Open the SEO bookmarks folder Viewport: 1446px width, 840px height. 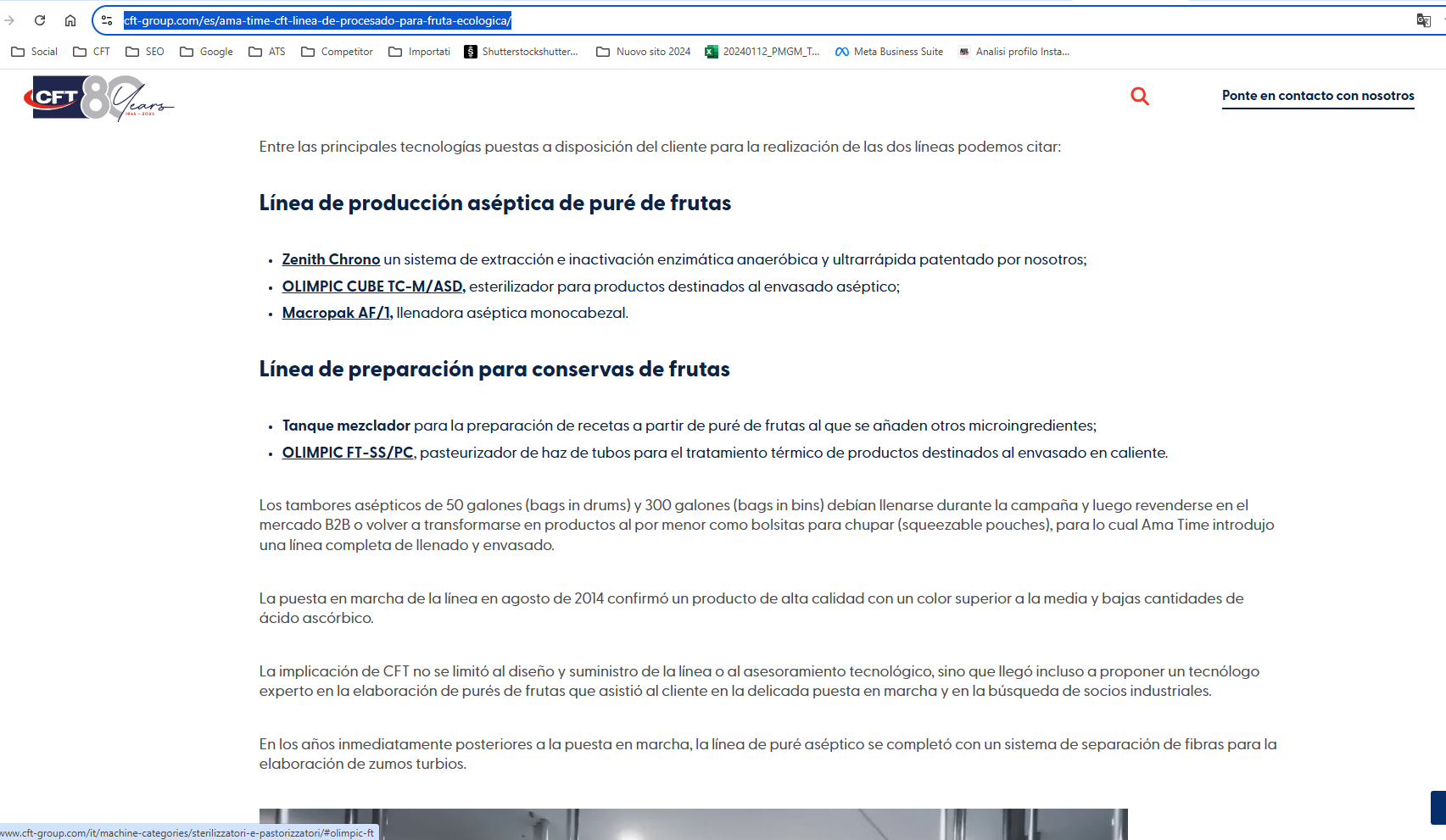click(x=145, y=52)
